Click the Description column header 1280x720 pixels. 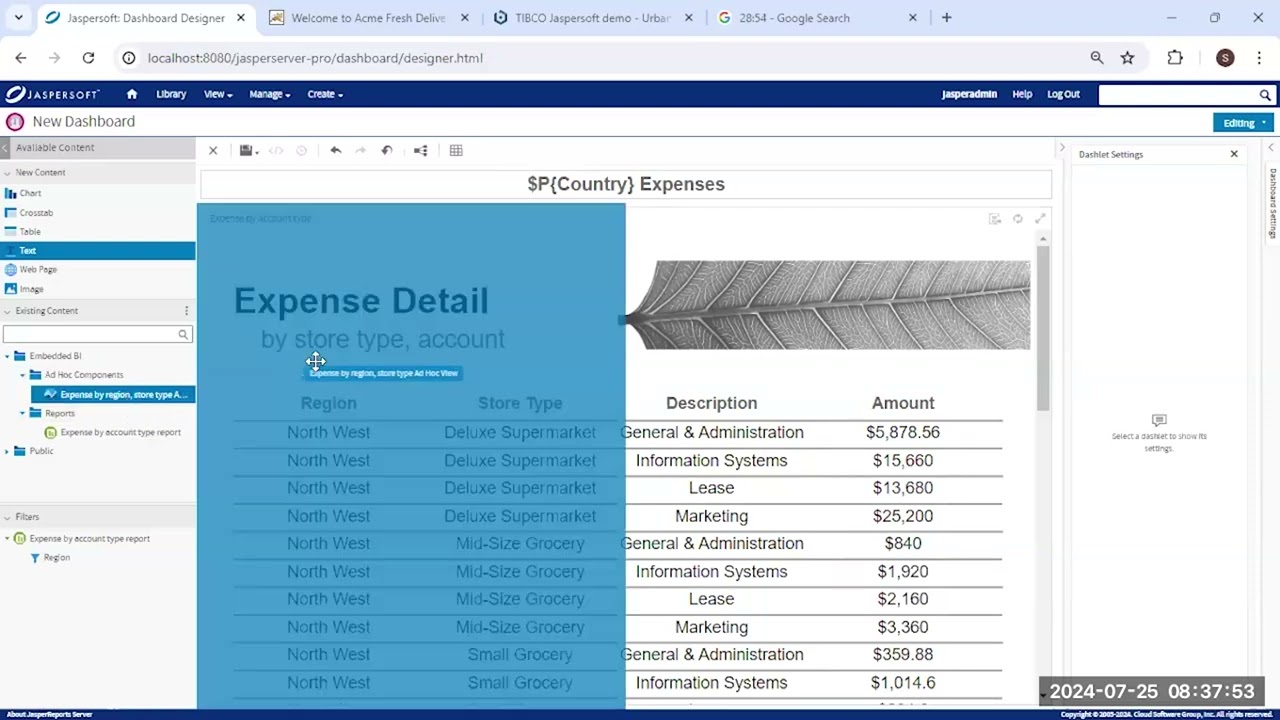pyautogui.click(x=711, y=403)
